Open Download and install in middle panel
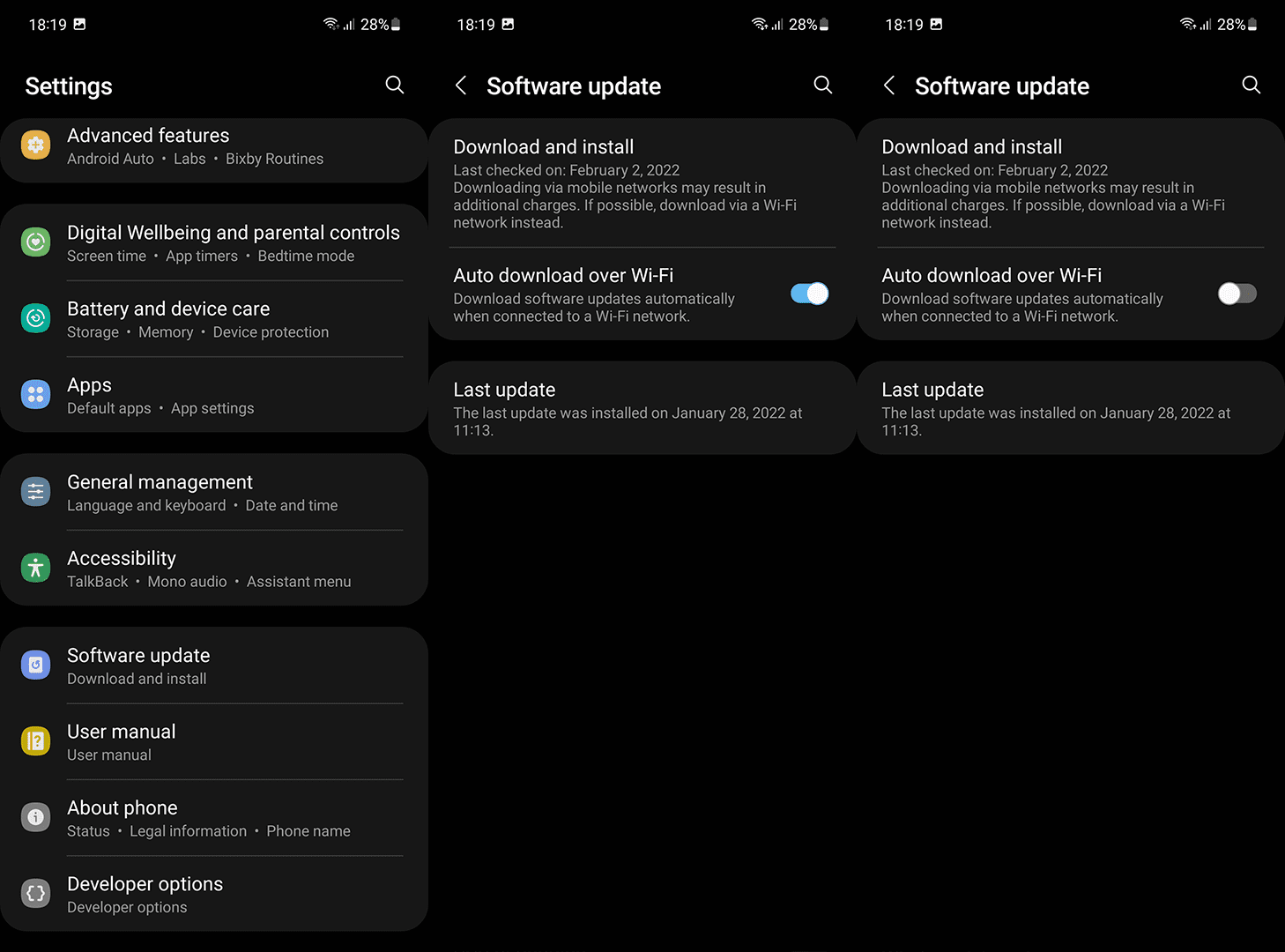The image size is (1285, 952). (642, 183)
